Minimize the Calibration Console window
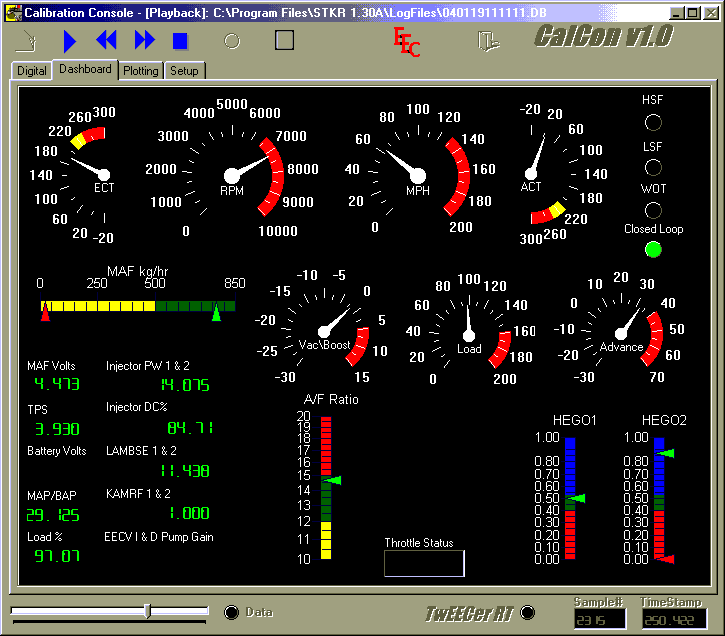This screenshot has height=636, width=725. tap(676, 13)
